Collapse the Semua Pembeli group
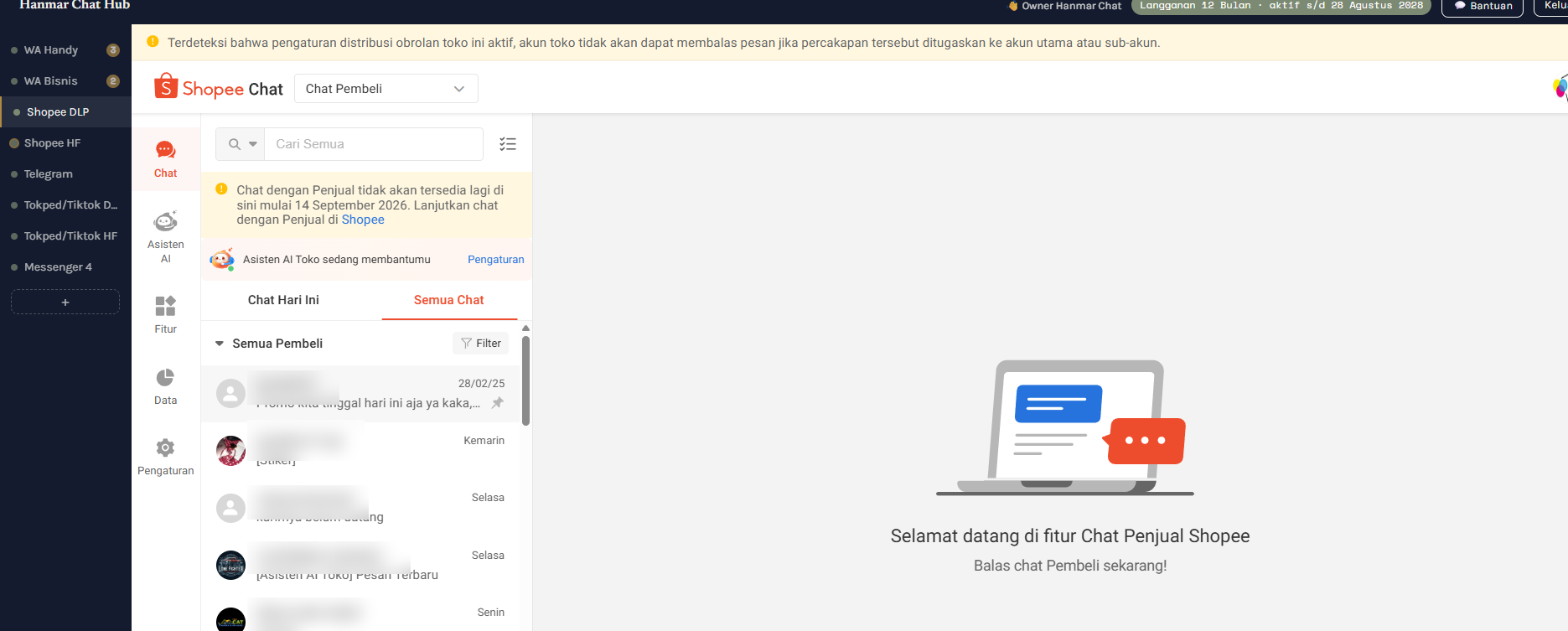1568x631 pixels. tap(220, 344)
